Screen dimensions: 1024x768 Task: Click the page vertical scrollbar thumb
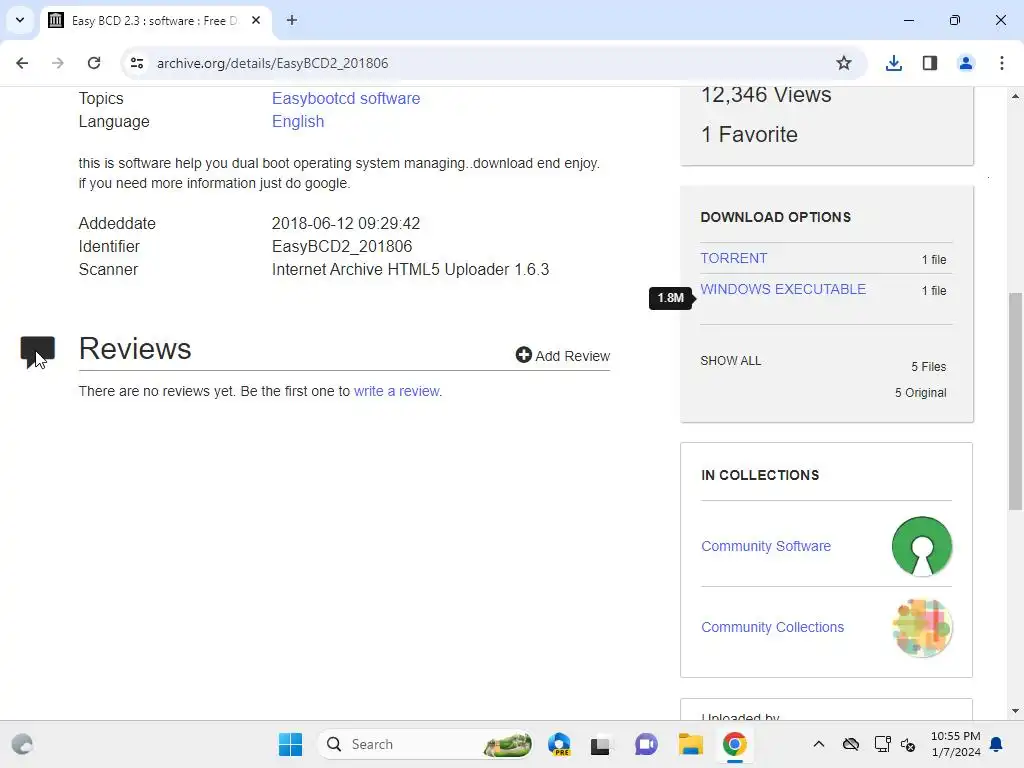(1015, 400)
